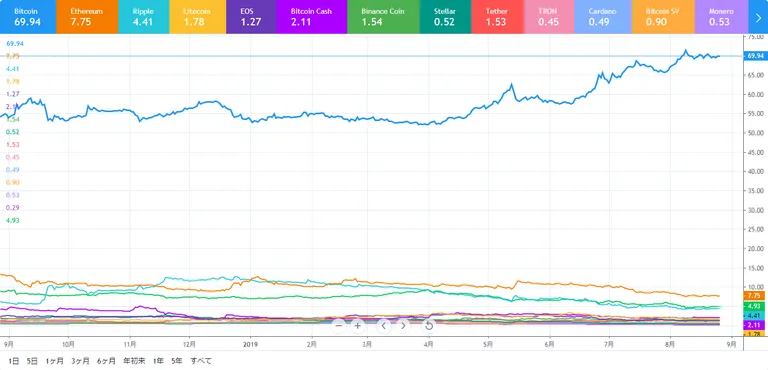
Task: Click the 69.94 price axis label
Action: click(x=753, y=56)
